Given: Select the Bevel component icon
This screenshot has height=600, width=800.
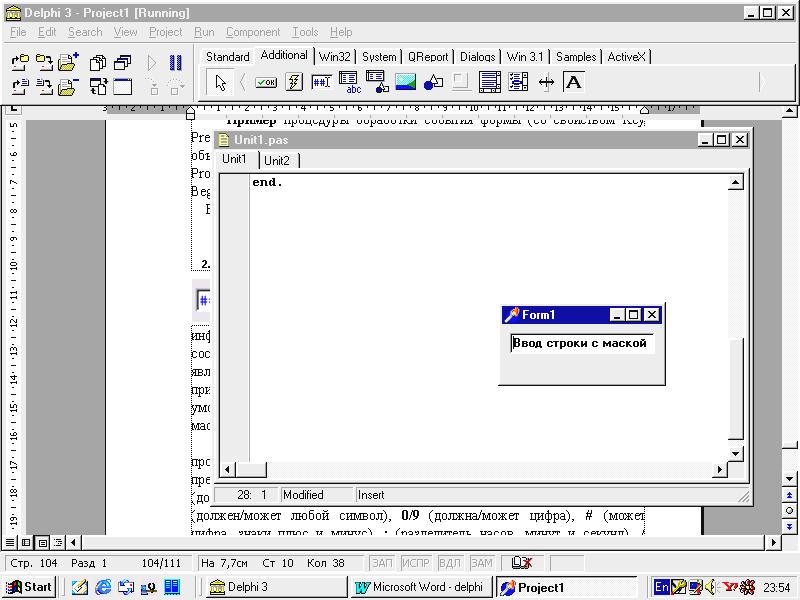Looking at the screenshot, I should (x=461, y=82).
